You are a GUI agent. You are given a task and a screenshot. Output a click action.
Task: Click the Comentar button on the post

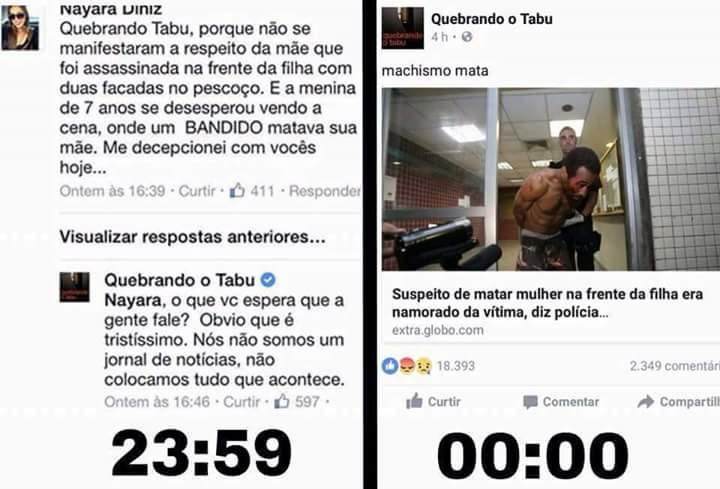(561, 402)
